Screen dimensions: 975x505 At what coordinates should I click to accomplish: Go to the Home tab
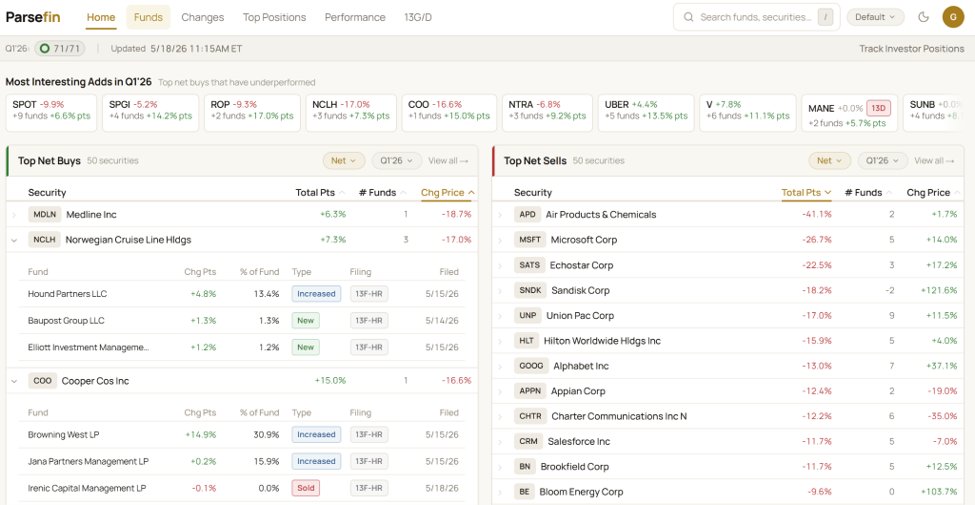click(101, 17)
